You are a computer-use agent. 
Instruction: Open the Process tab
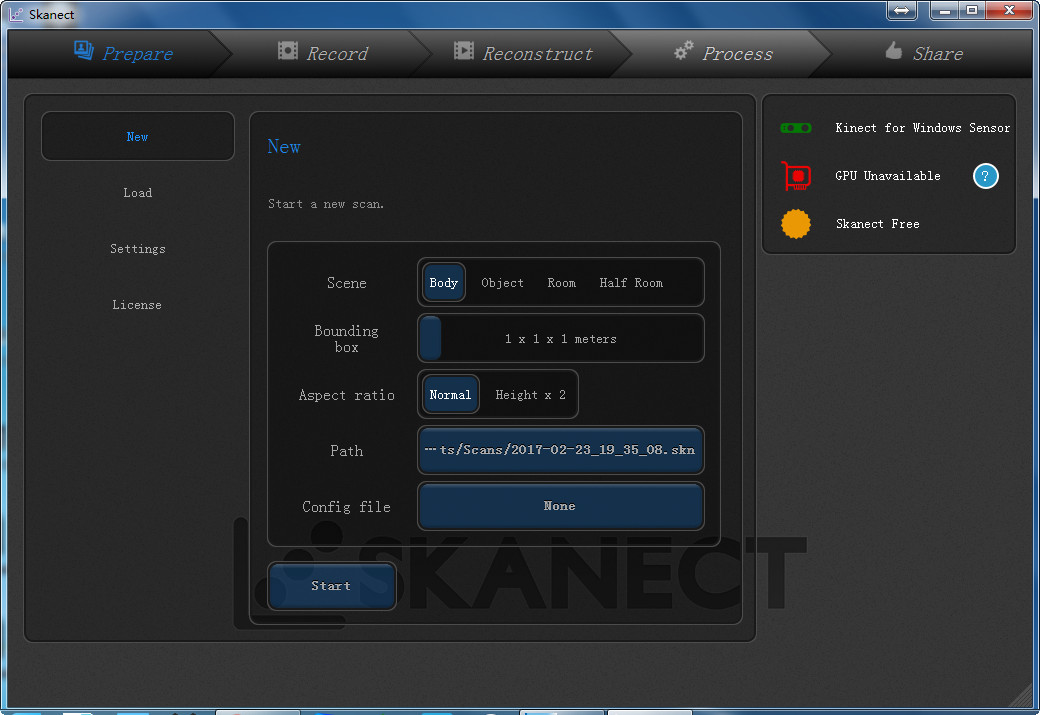724,53
